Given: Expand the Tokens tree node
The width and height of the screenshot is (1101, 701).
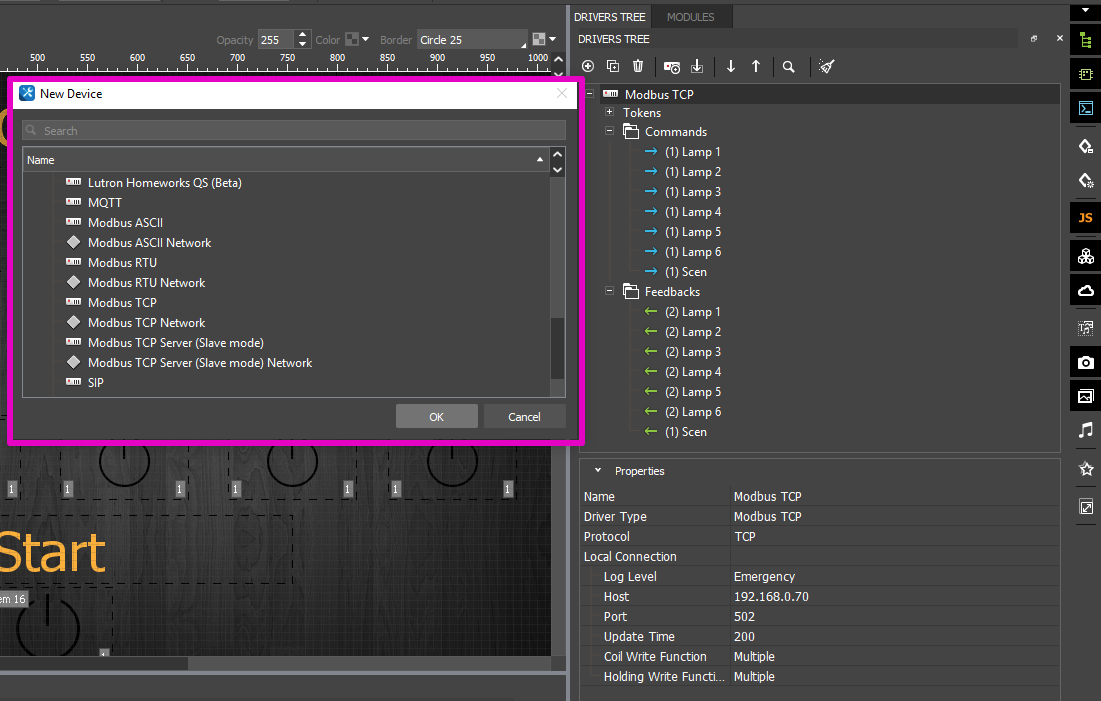Looking at the screenshot, I should [609, 112].
